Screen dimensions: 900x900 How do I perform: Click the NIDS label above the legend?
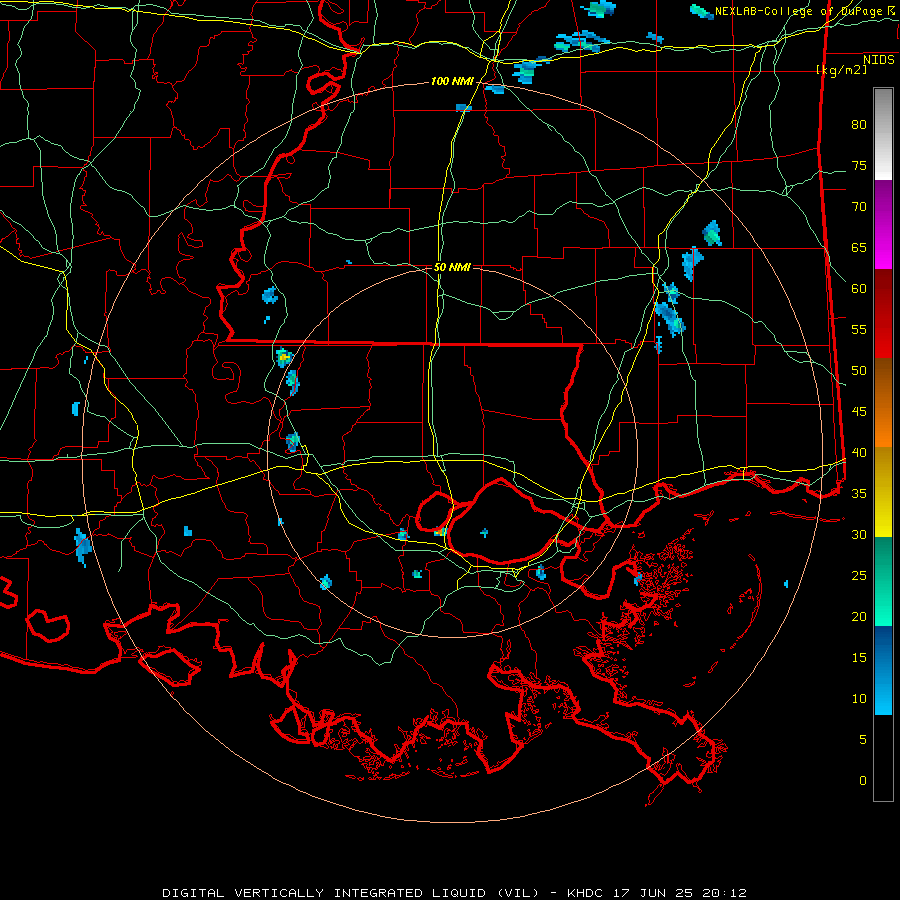(878, 60)
